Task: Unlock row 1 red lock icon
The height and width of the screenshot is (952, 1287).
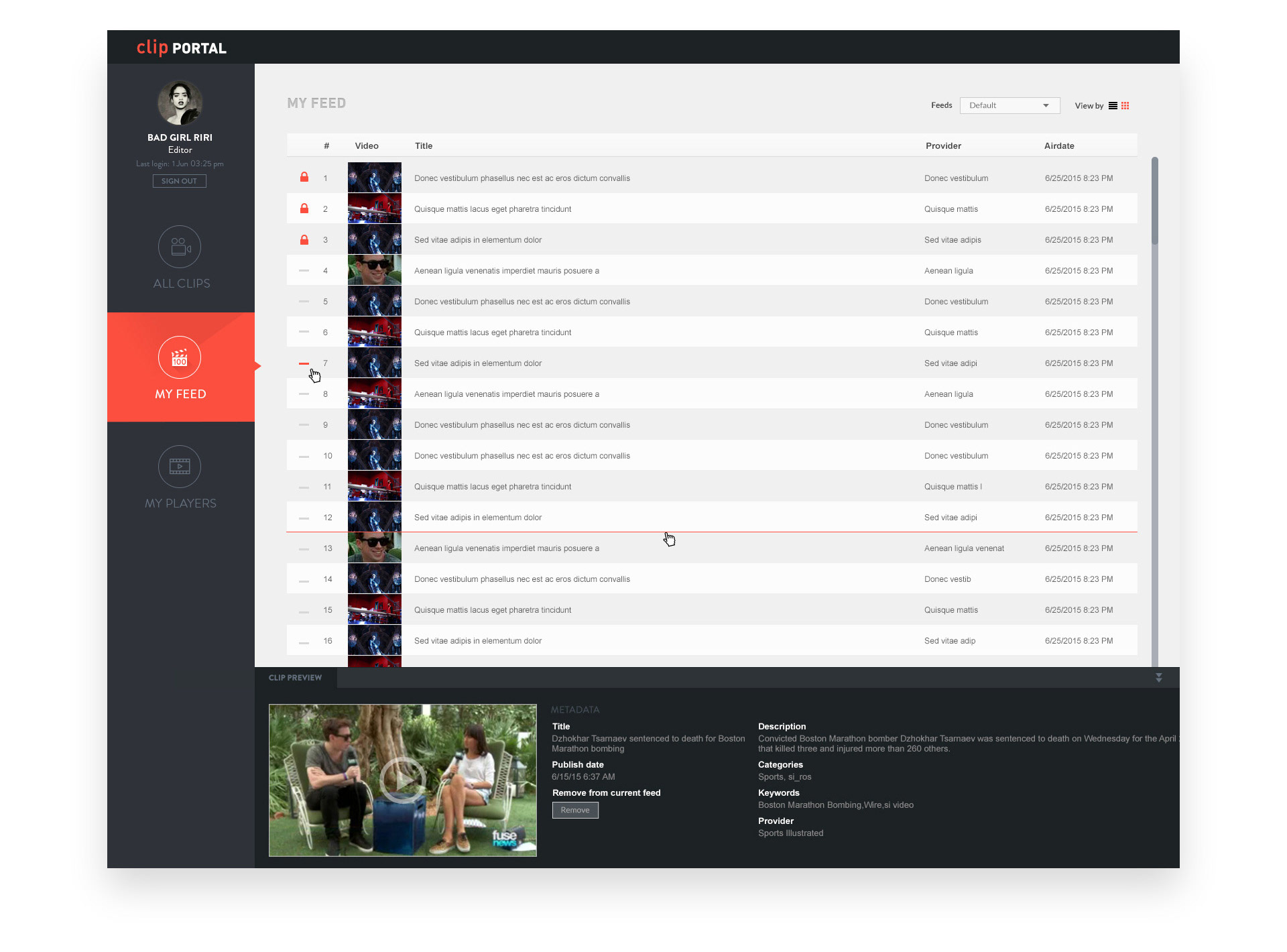Action: [x=304, y=177]
